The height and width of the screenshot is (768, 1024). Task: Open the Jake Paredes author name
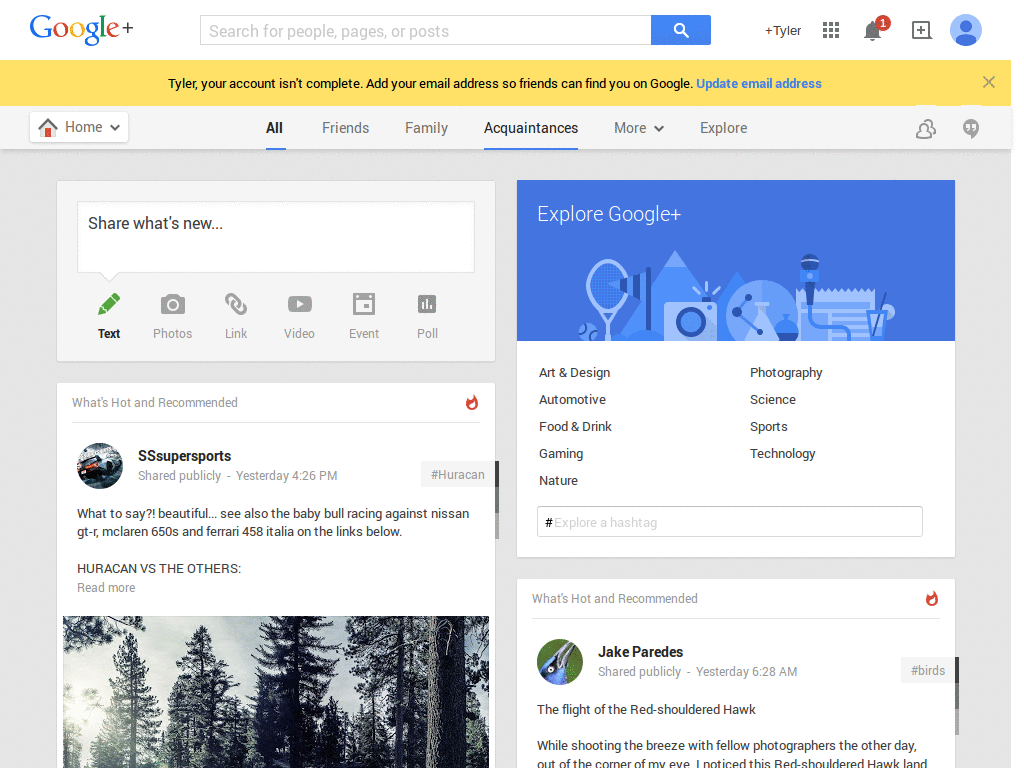(x=641, y=652)
